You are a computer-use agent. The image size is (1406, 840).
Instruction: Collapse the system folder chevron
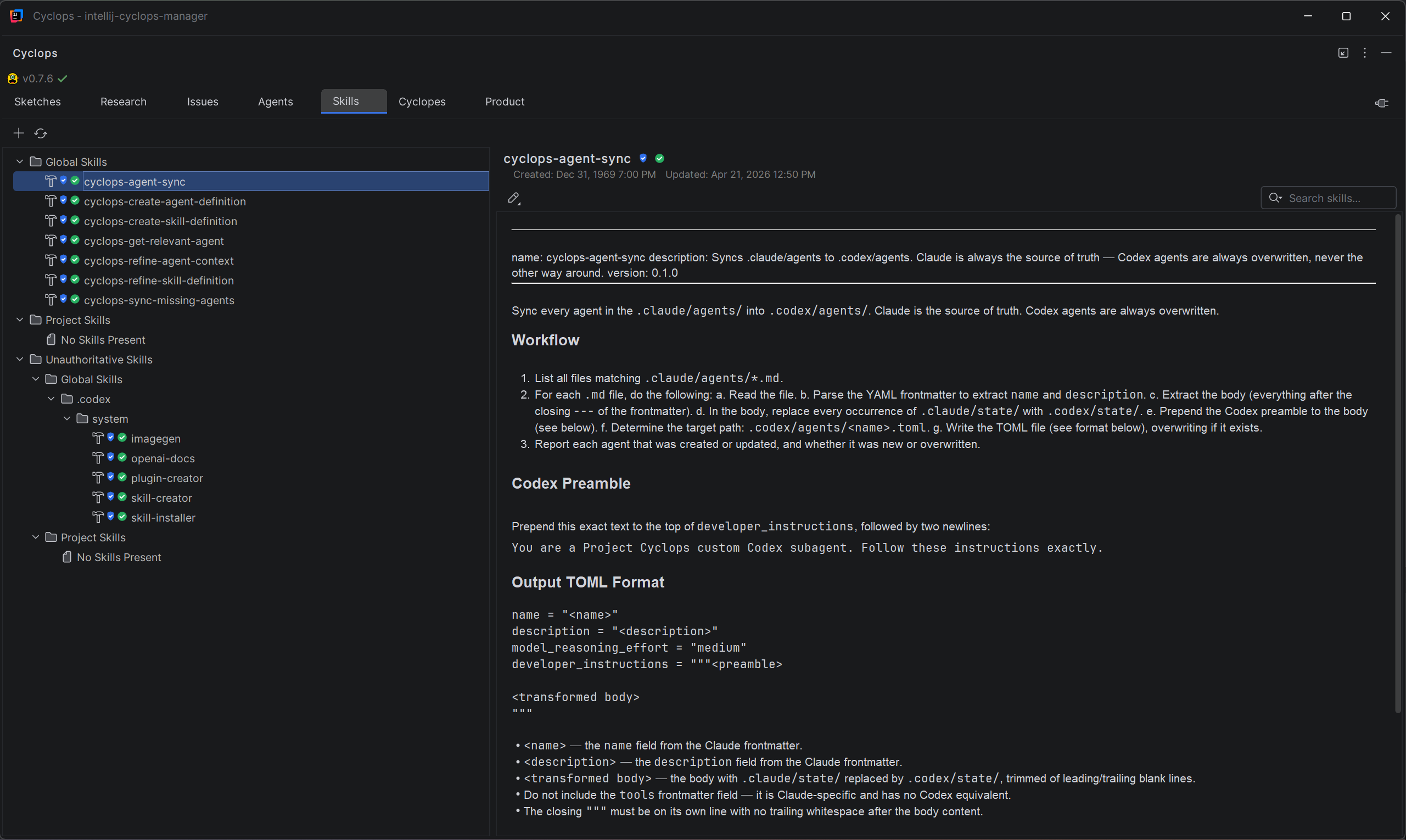tap(68, 419)
